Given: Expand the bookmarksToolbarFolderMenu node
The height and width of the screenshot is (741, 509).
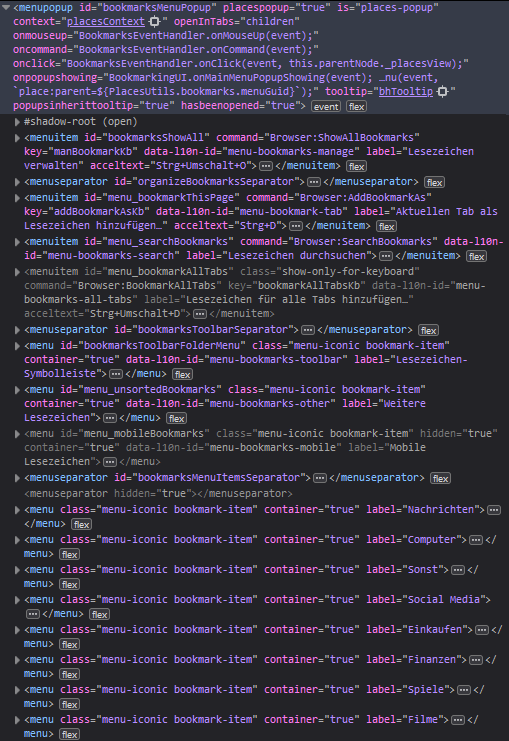Looking at the screenshot, I should point(17,346).
